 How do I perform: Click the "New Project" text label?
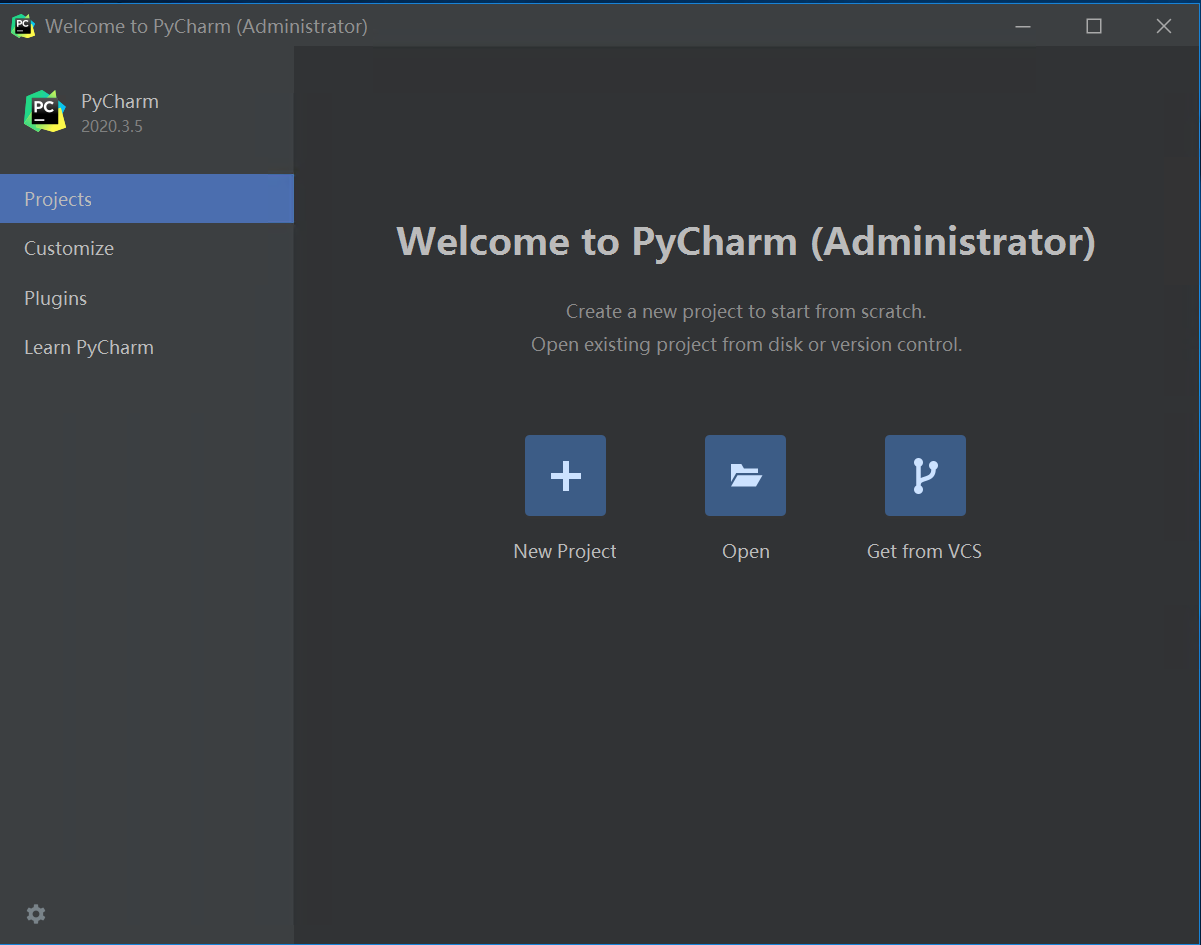[x=565, y=551]
